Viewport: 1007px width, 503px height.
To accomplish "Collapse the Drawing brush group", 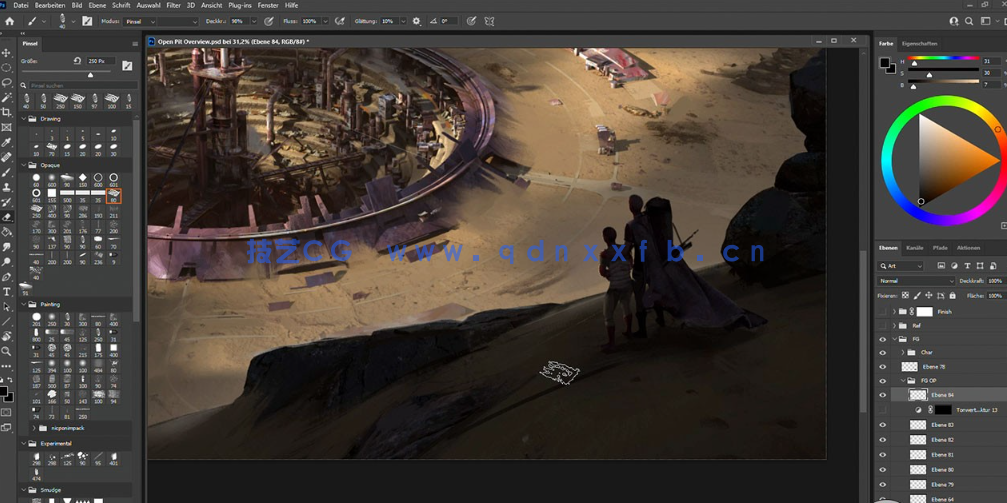I will tap(25, 119).
